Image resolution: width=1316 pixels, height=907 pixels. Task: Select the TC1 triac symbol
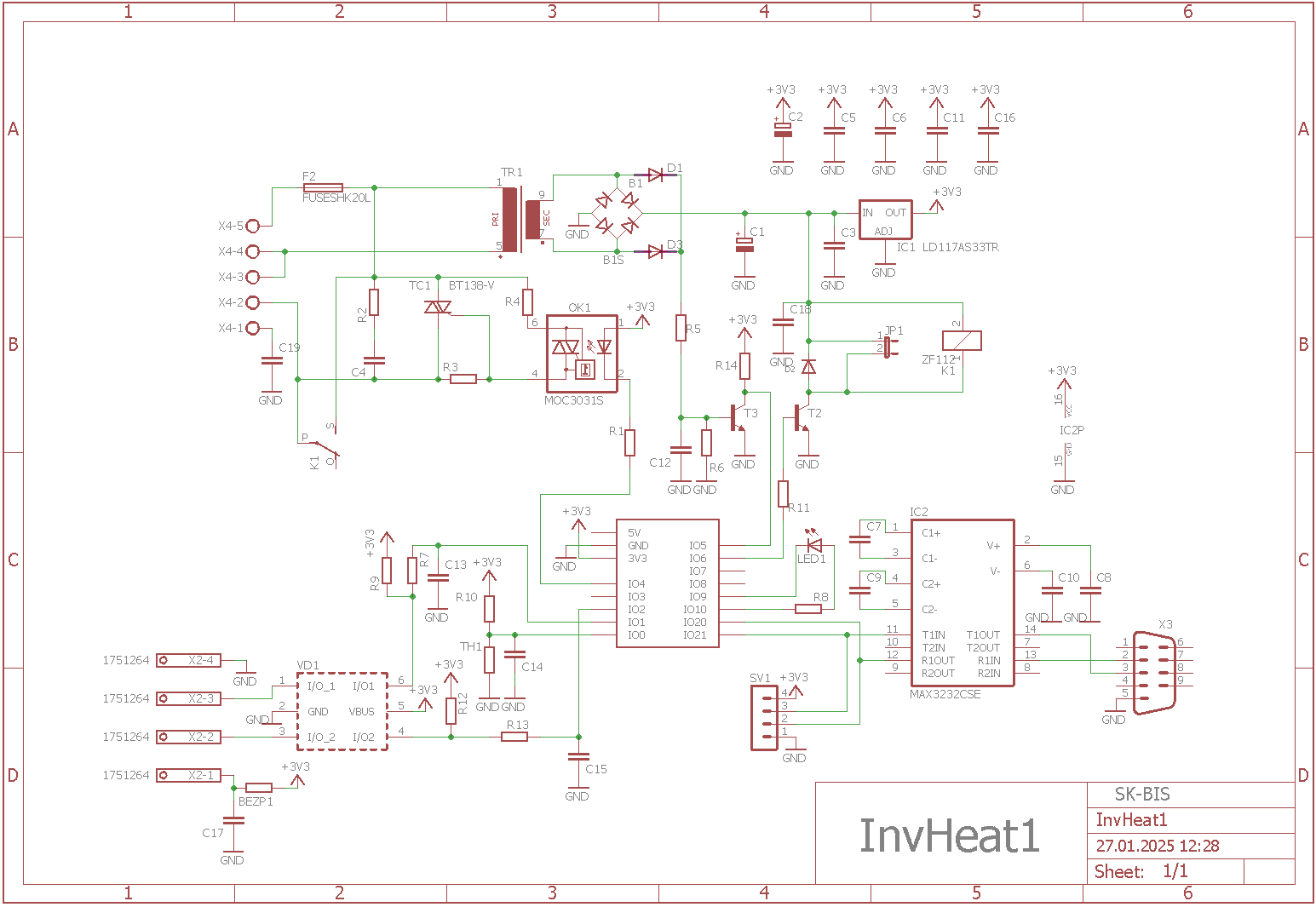(x=437, y=307)
